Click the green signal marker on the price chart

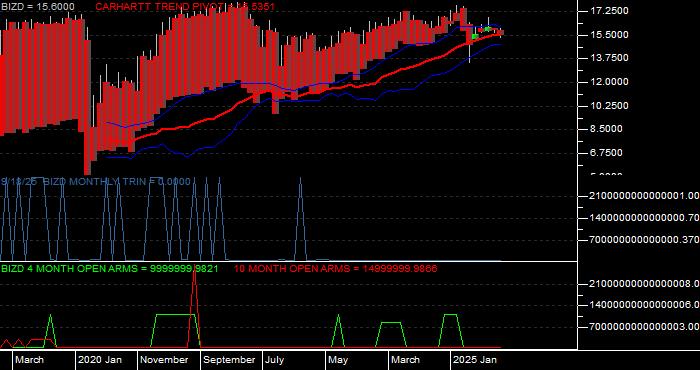pyautogui.click(x=475, y=36)
